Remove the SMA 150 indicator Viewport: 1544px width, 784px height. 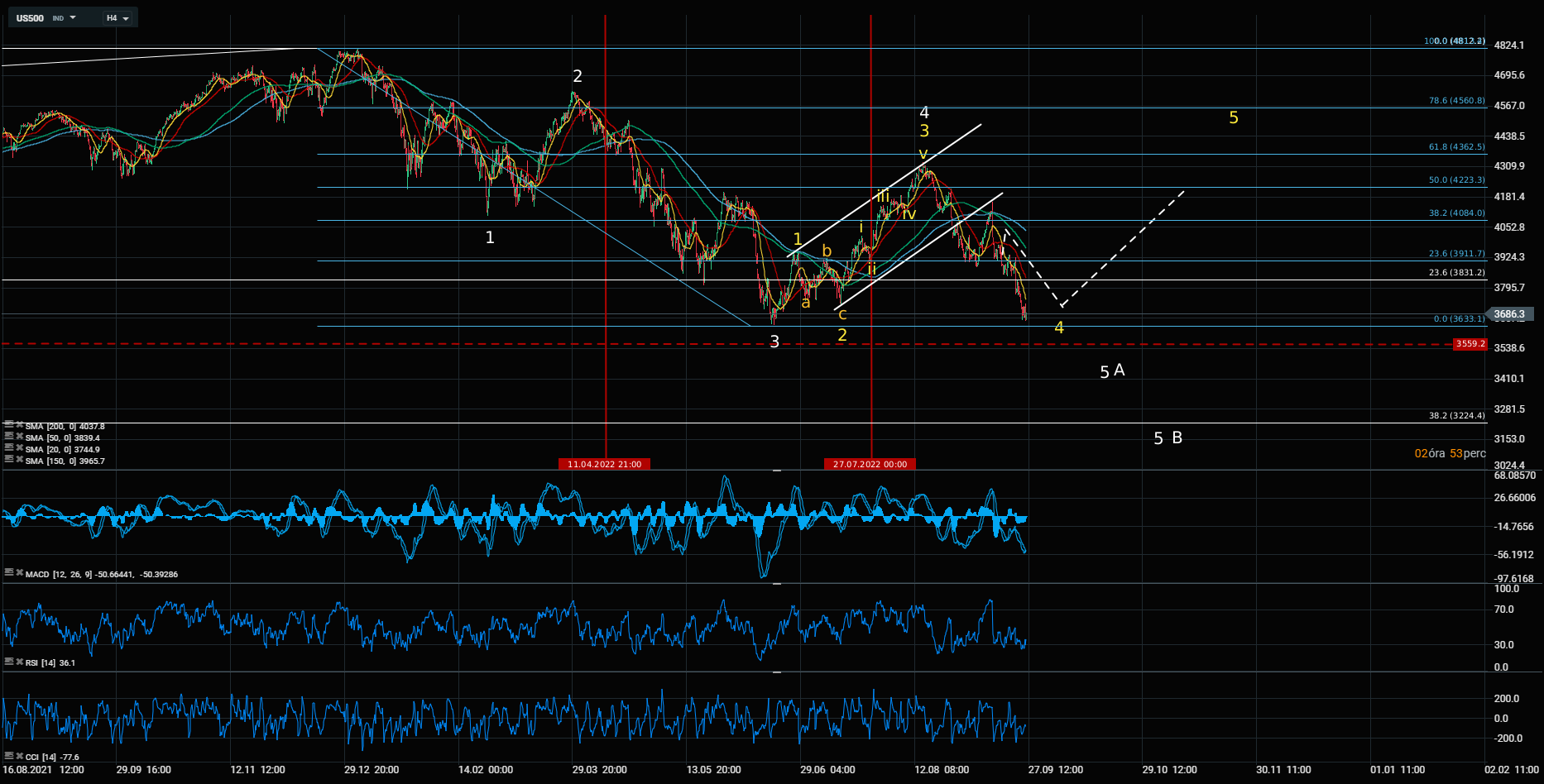19,461
